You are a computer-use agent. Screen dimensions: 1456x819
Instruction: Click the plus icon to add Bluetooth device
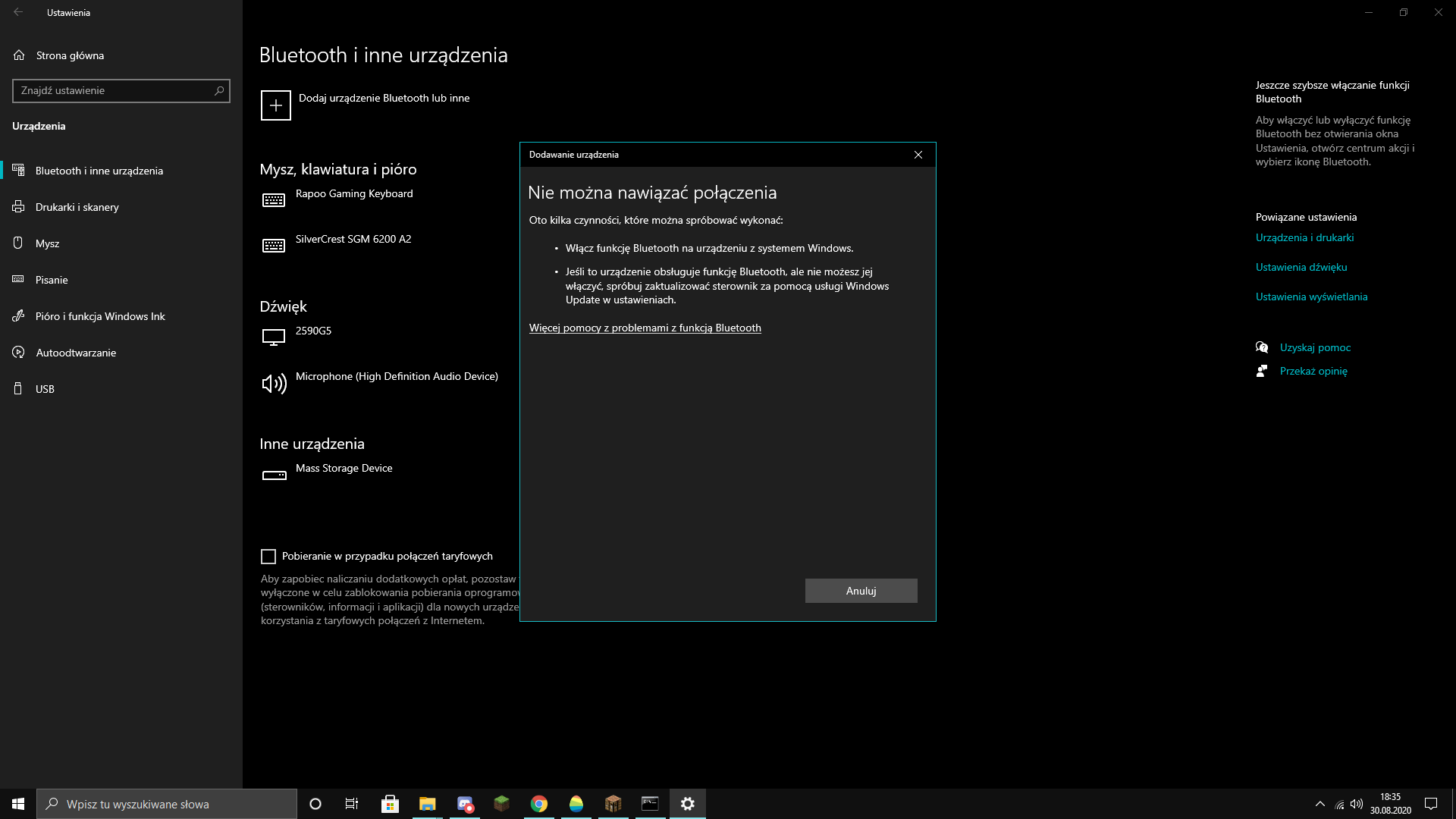click(275, 105)
